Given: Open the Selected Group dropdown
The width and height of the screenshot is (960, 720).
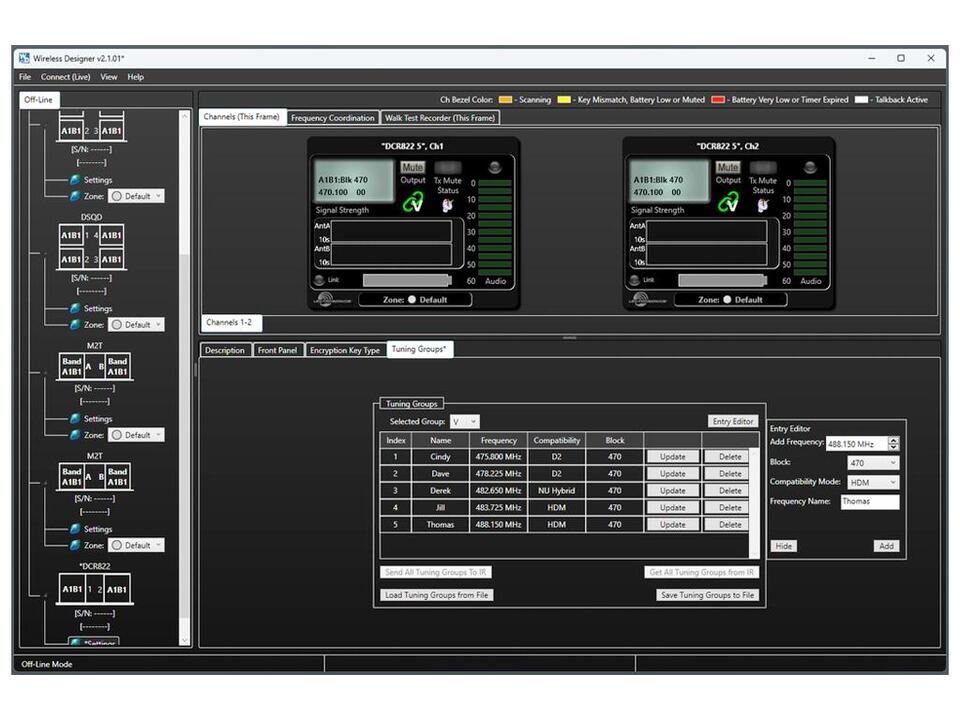Looking at the screenshot, I should (465, 422).
